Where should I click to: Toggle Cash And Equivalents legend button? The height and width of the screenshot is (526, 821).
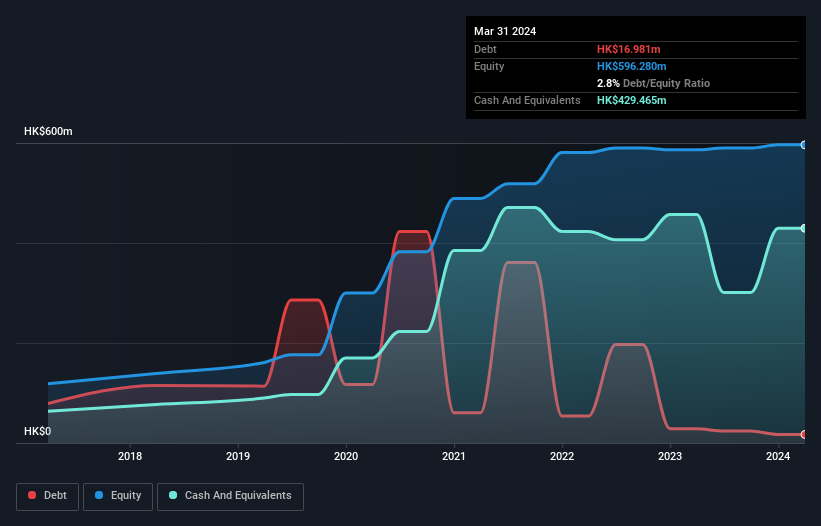pos(230,496)
